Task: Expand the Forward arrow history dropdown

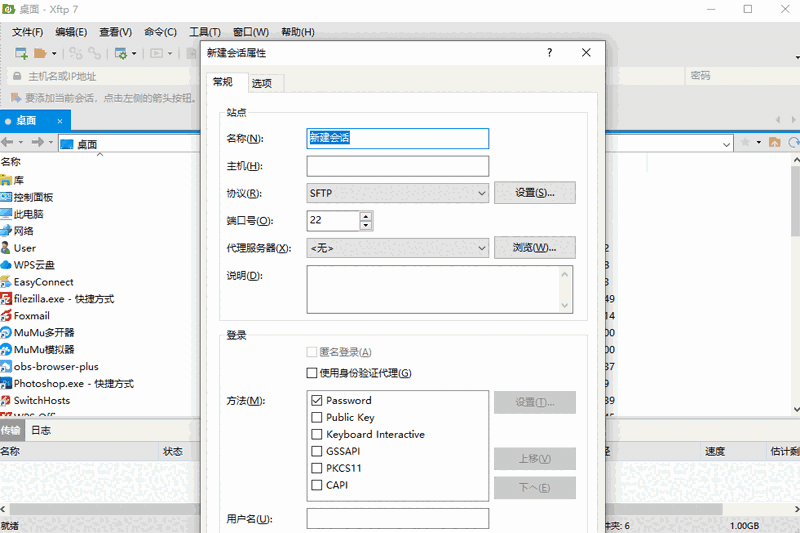Action: pyautogui.click(x=51, y=142)
